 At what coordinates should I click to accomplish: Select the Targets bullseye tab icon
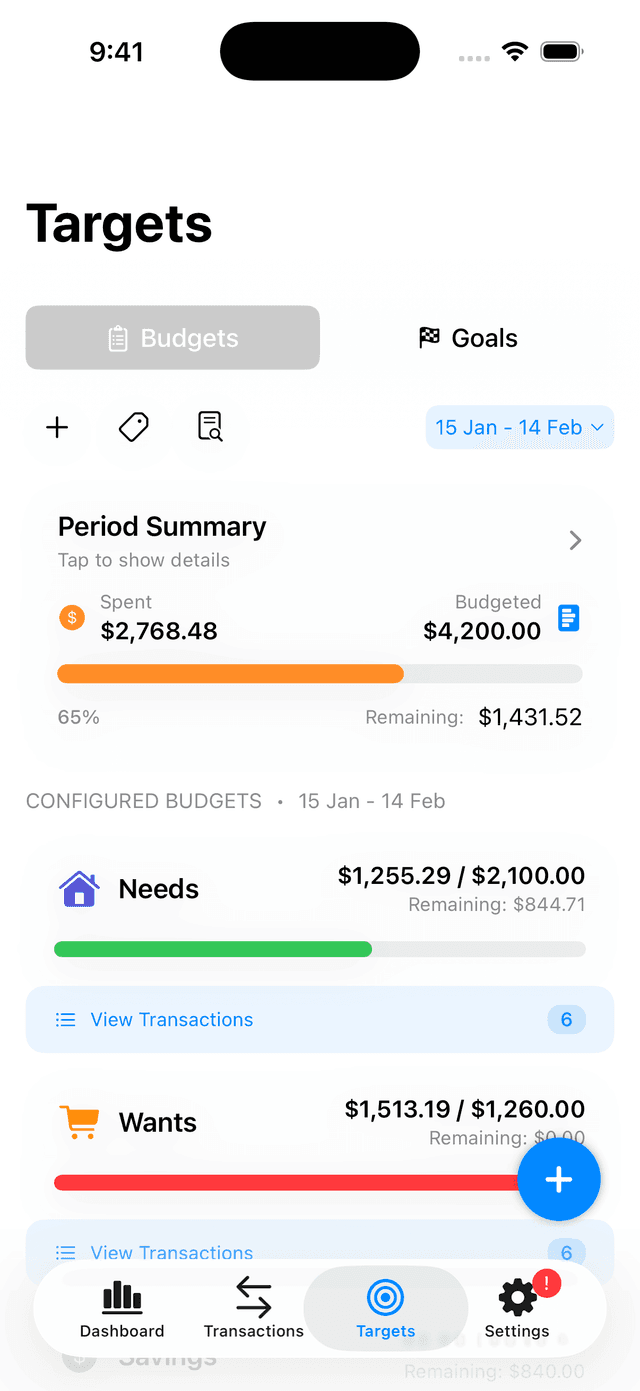tap(385, 1297)
